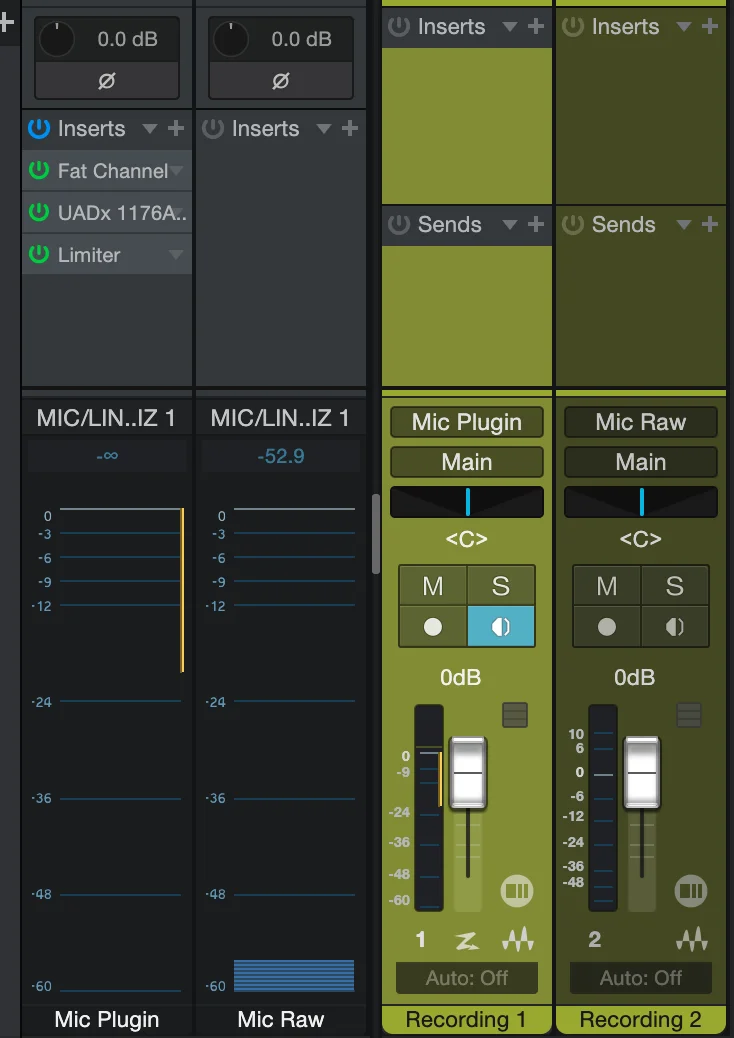Open the grid notes icon on Recording 1
This screenshot has width=734, height=1038.
515,715
